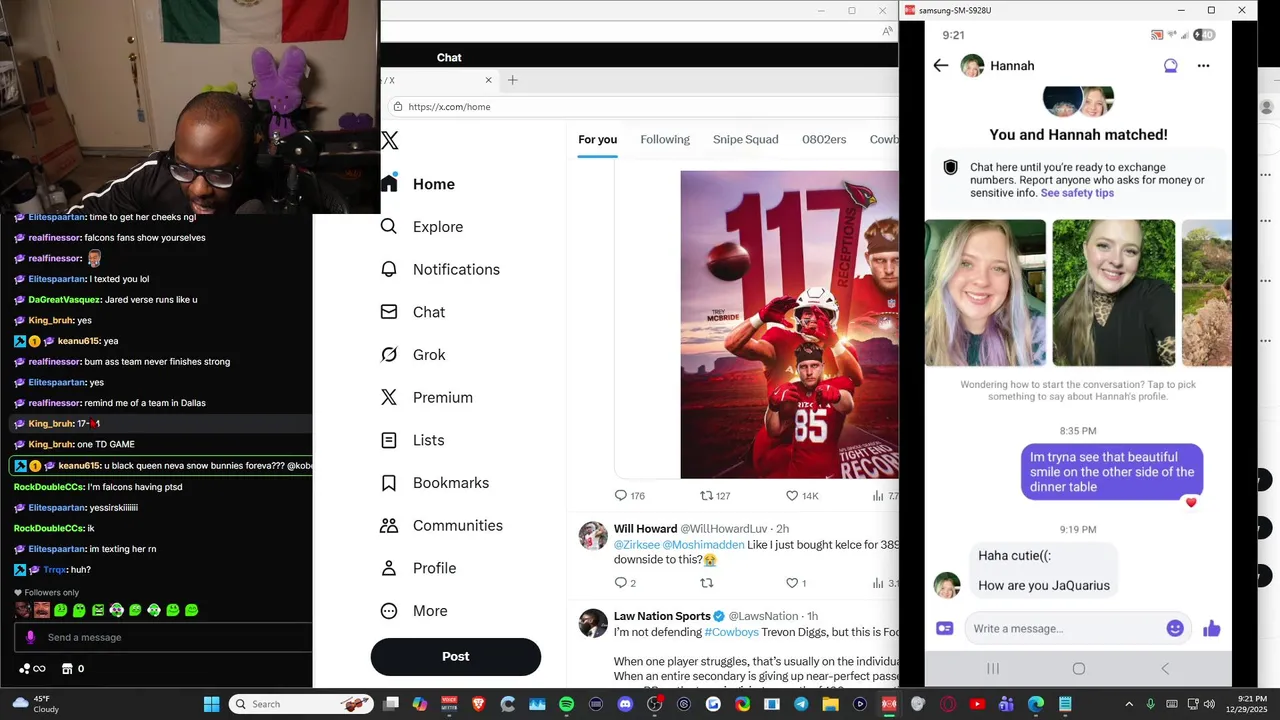
Task: Open Premium in the X sidebar
Action: 426,397
